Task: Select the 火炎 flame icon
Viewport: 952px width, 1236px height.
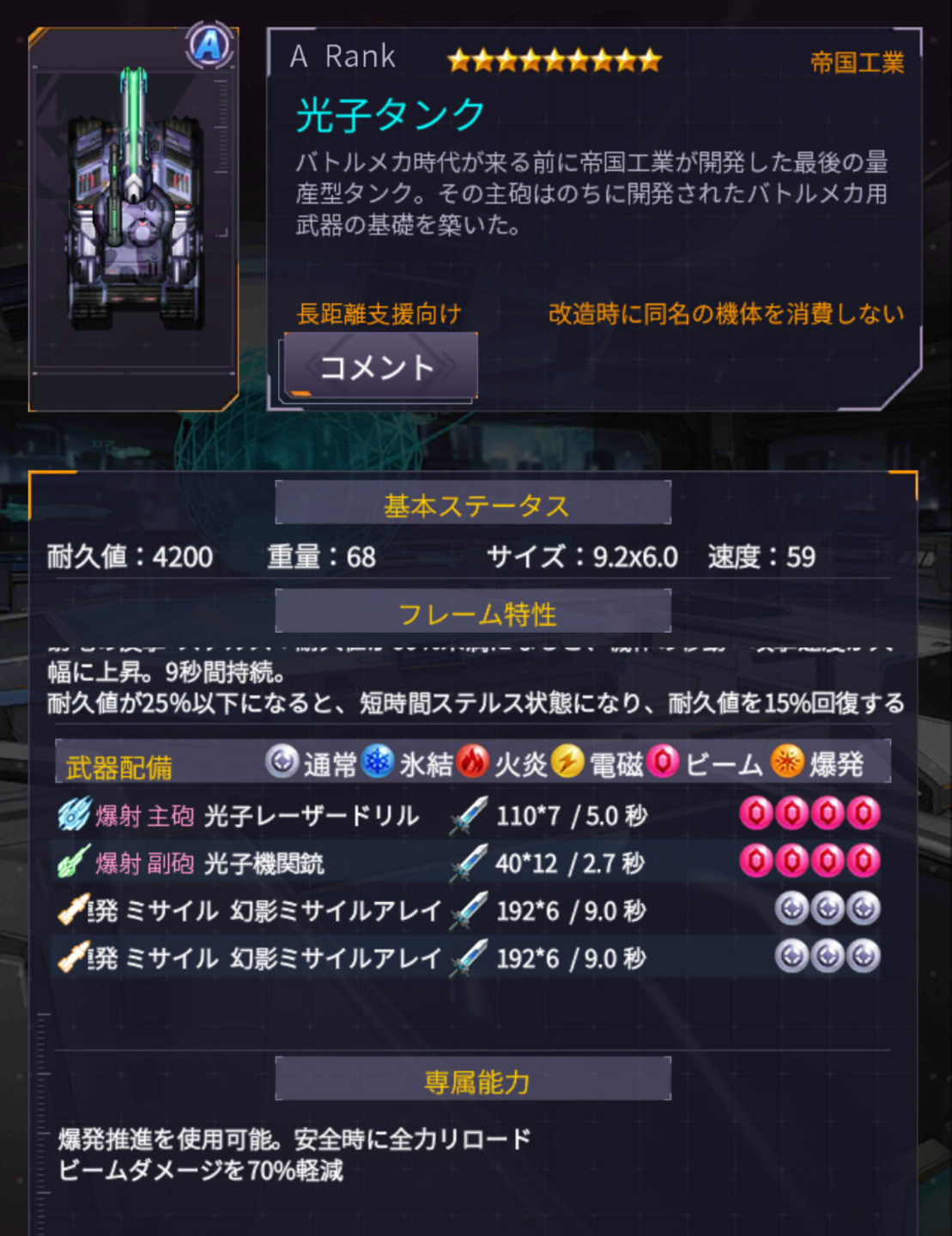Action: (472, 761)
